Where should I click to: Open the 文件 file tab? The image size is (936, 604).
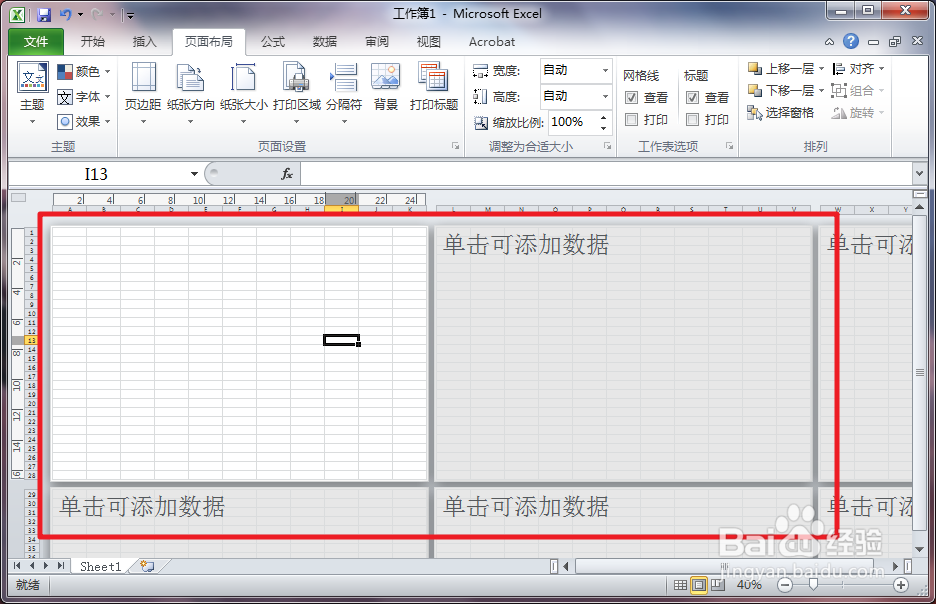pyautogui.click(x=36, y=42)
